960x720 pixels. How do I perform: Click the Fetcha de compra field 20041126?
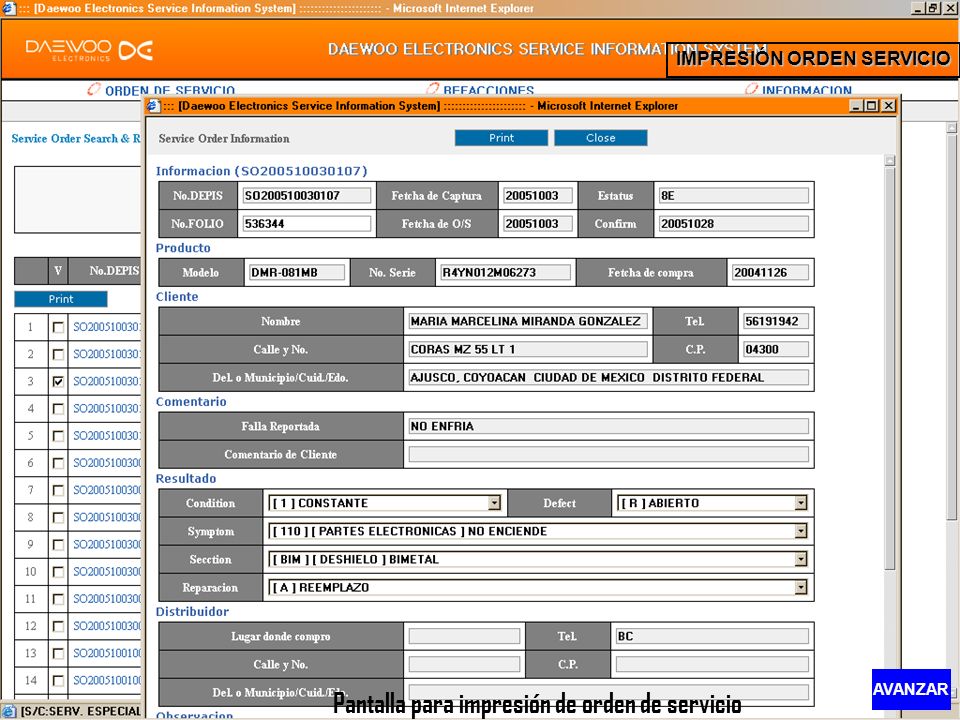(x=770, y=272)
